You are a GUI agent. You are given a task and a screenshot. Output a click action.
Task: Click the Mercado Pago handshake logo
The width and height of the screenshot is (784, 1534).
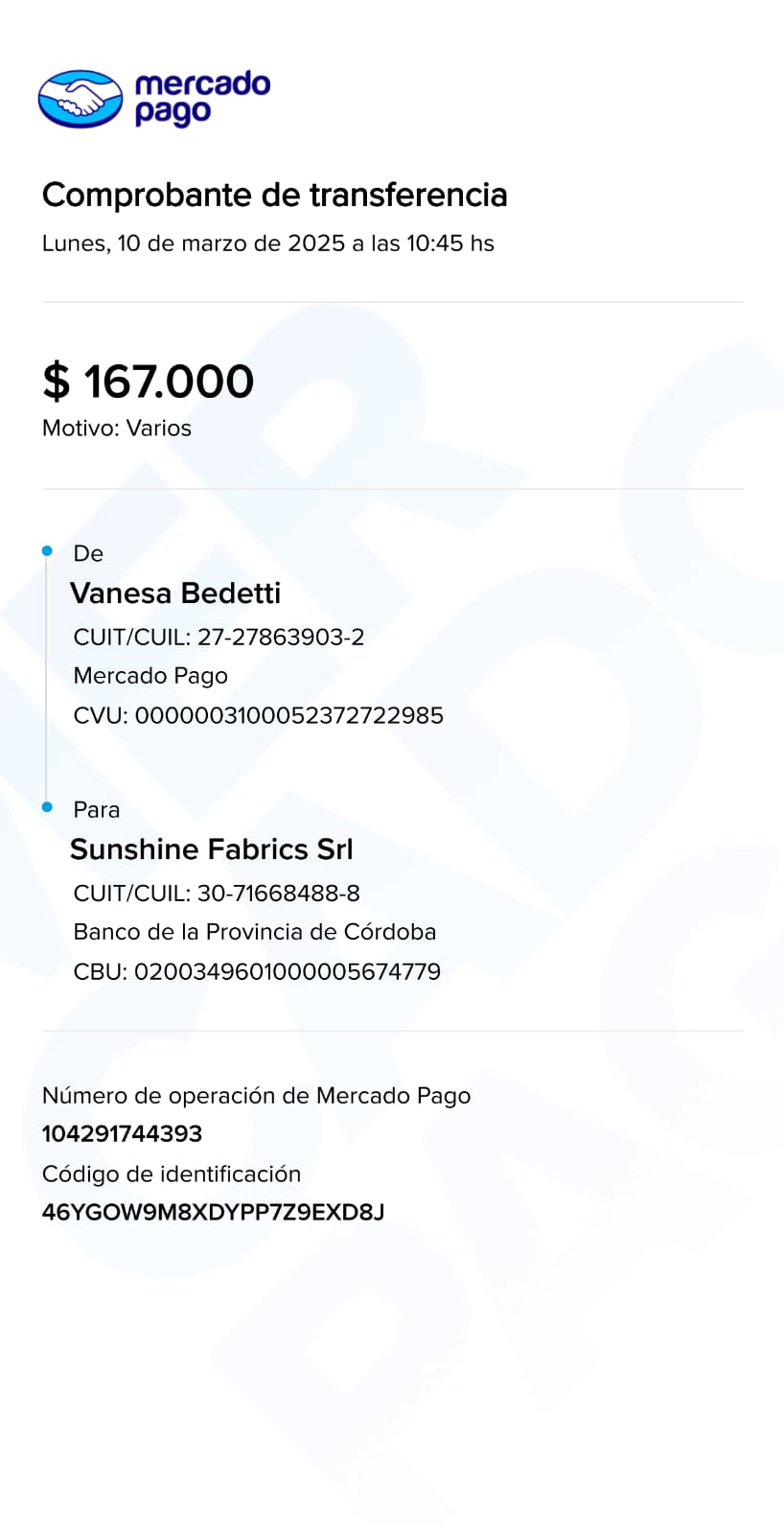81,99
